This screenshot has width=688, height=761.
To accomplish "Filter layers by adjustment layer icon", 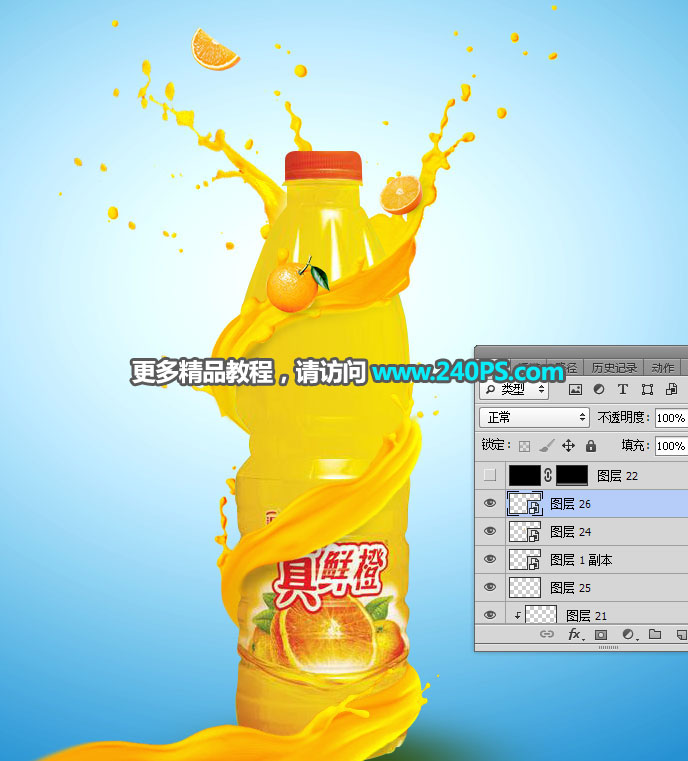I will pos(599,389).
